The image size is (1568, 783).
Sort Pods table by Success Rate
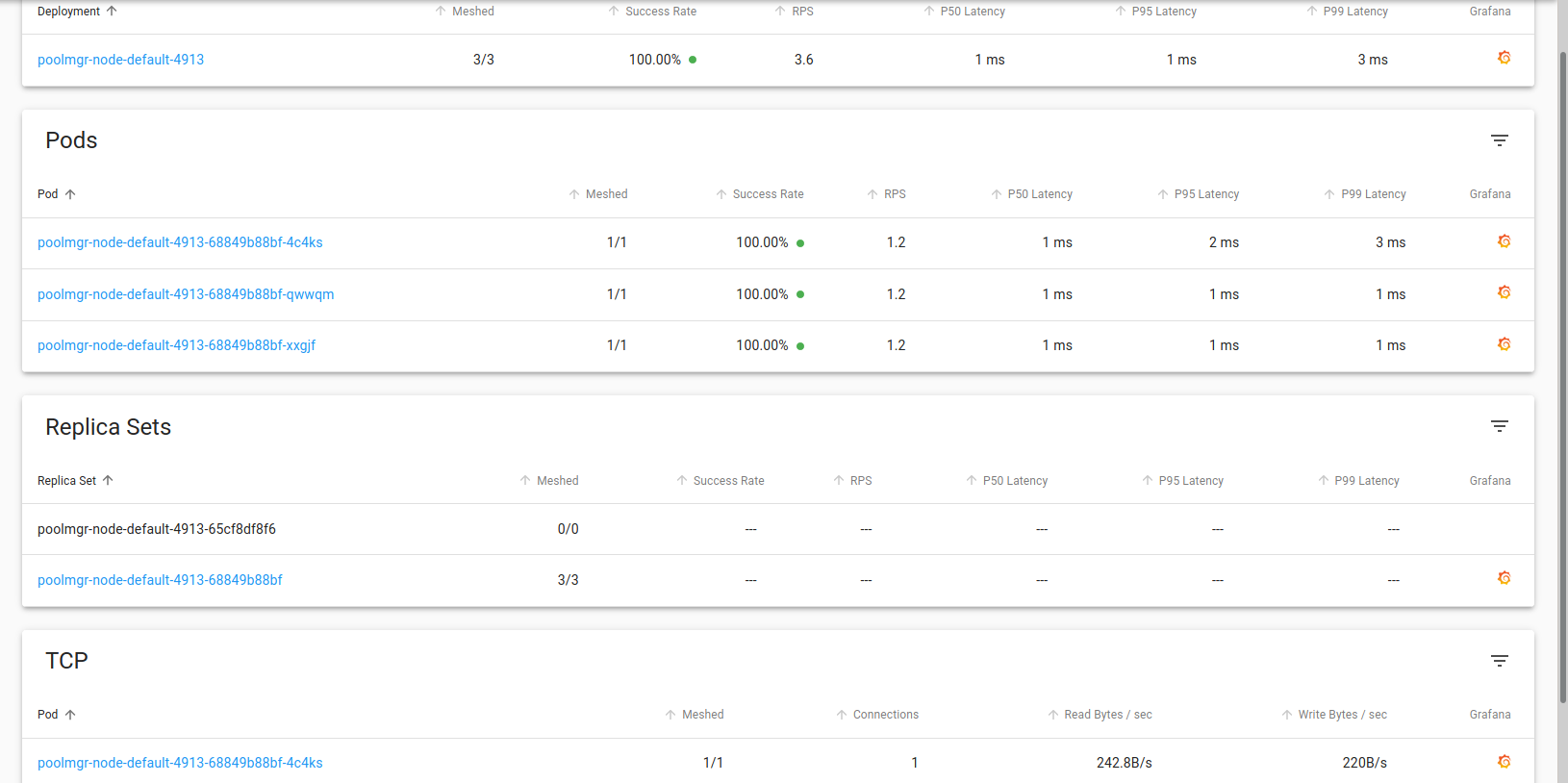coord(767,194)
